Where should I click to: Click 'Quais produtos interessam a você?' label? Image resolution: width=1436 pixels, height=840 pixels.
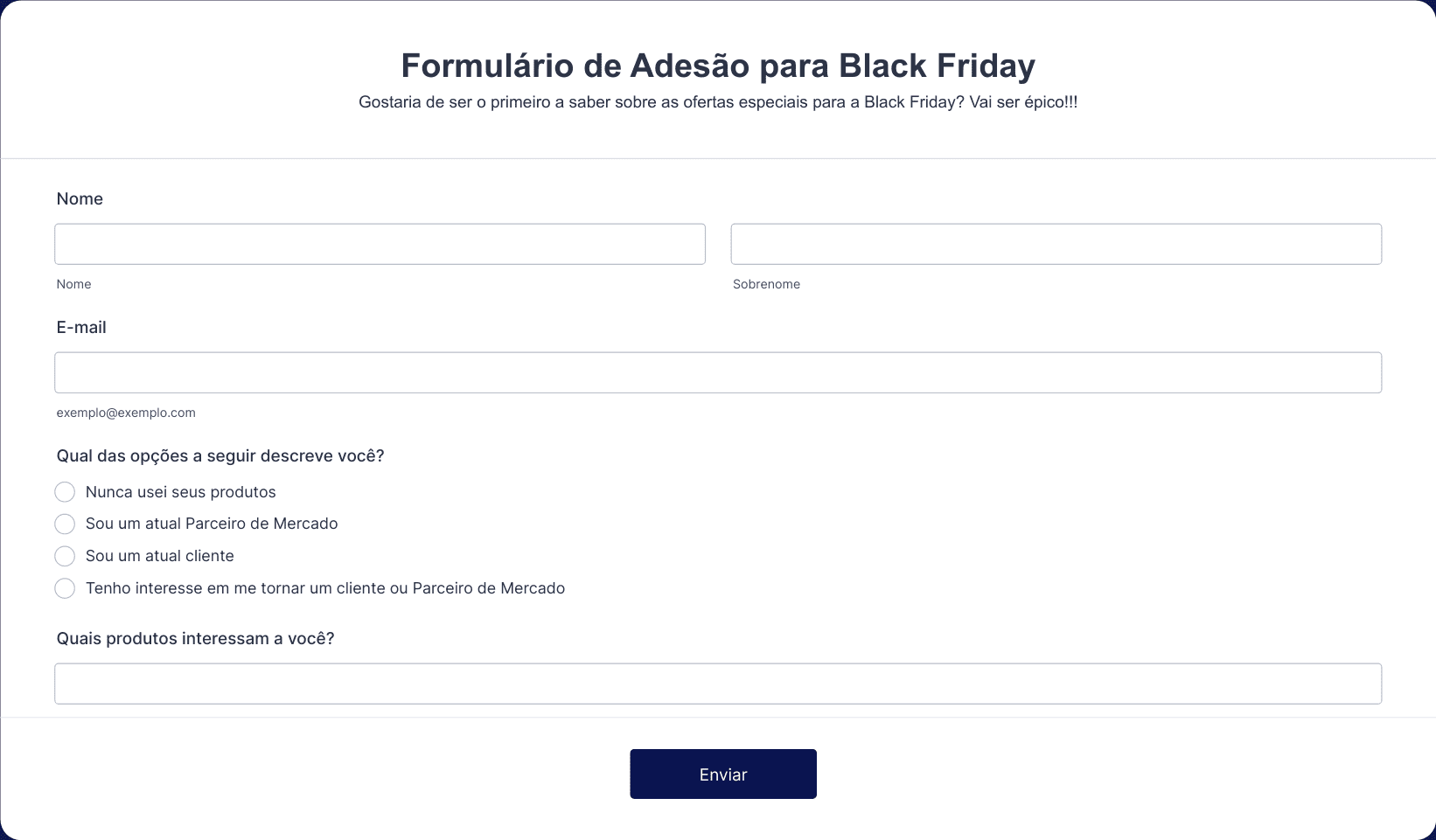(196, 639)
